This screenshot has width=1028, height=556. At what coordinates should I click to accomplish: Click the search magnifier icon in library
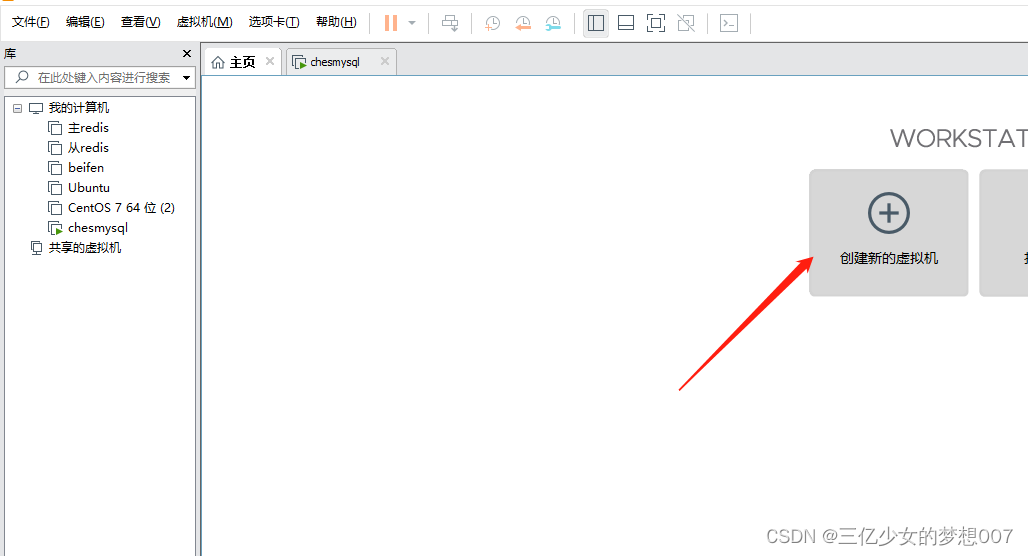point(22,77)
